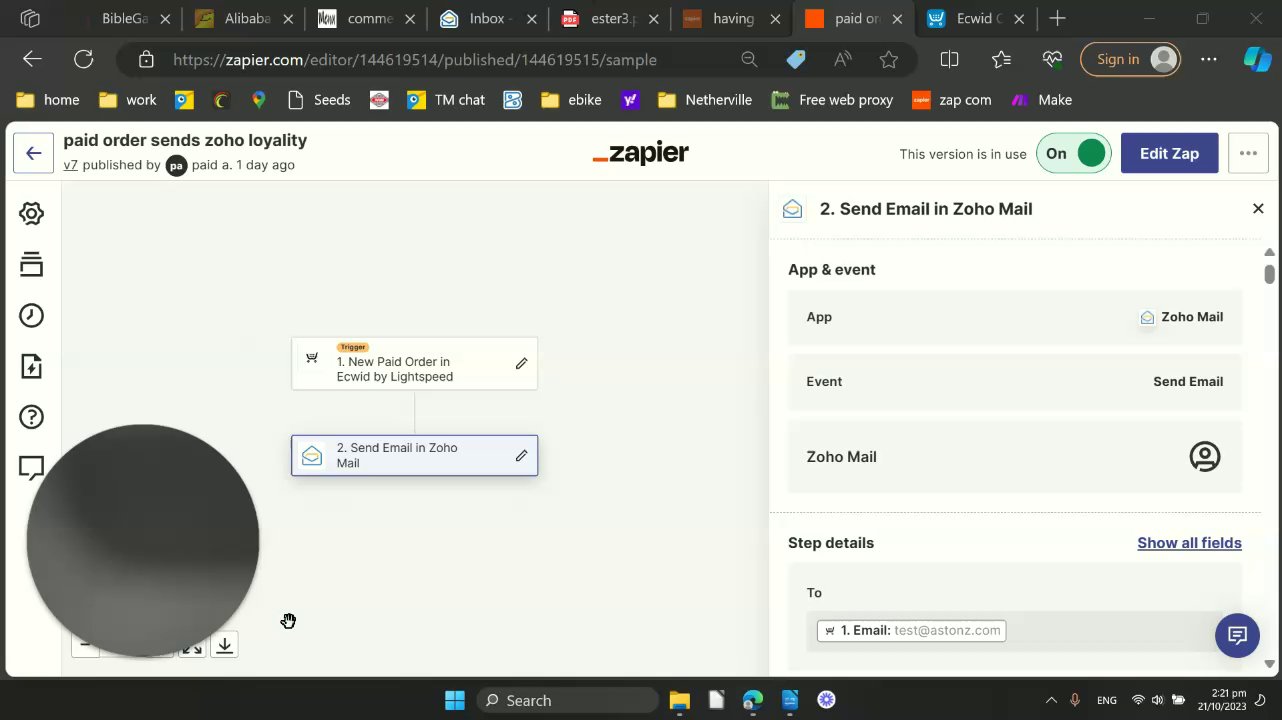Viewport: 1282px width, 720px height.
Task: Close the paid order tab
Action: pyautogui.click(x=897, y=19)
